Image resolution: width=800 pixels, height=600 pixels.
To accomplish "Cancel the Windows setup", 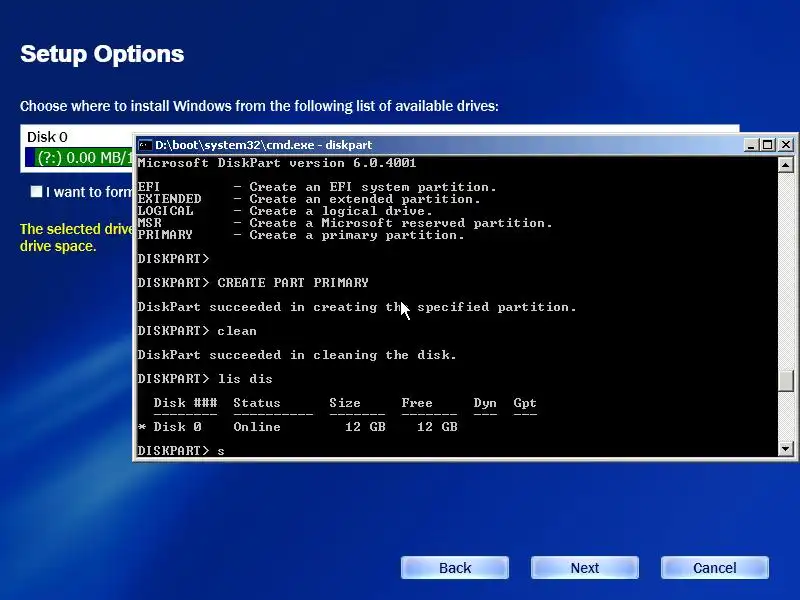I will (x=715, y=568).
